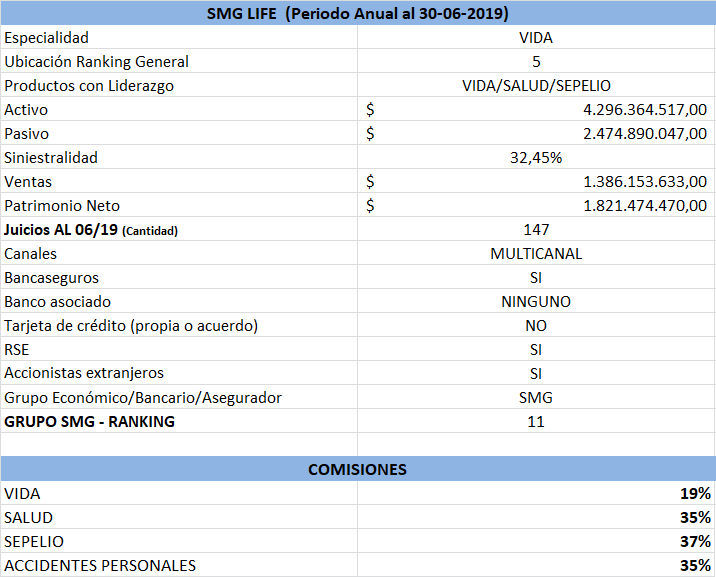Click the Pasivo label cell
The image size is (716, 577).
[x=179, y=133]
